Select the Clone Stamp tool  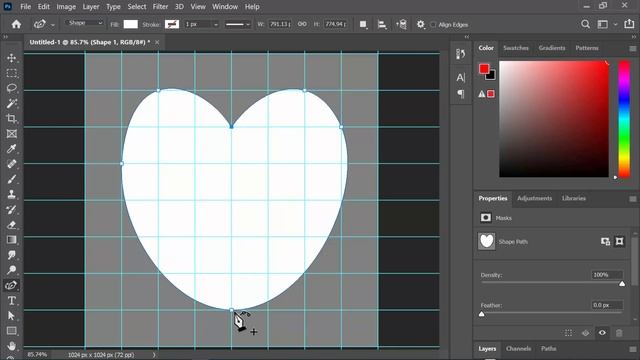coord(11,194)
